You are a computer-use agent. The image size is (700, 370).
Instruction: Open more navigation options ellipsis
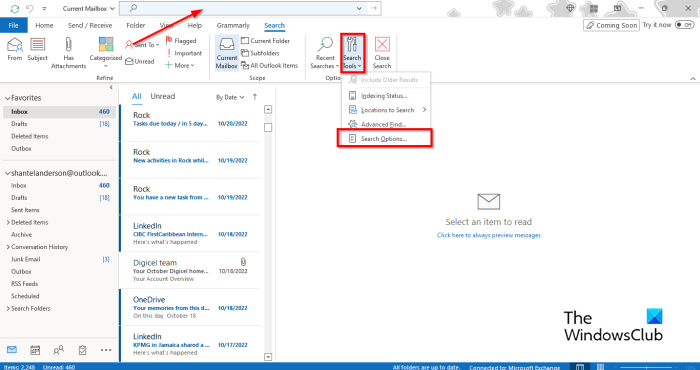coord(106,350)
